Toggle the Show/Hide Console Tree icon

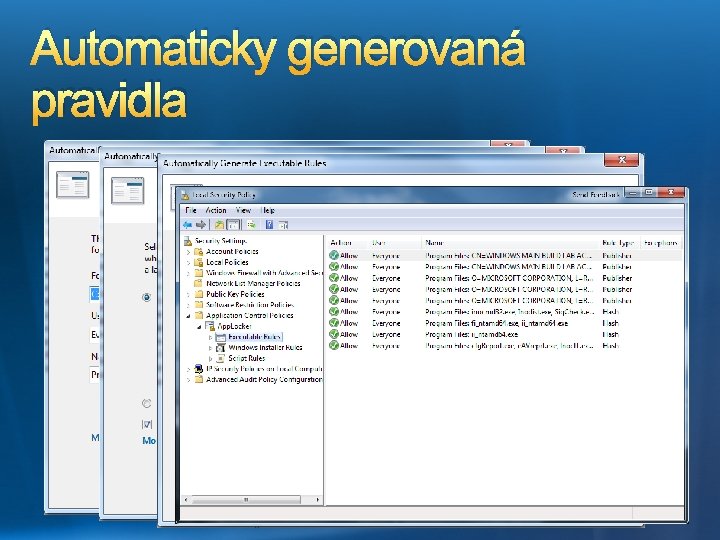233,225
